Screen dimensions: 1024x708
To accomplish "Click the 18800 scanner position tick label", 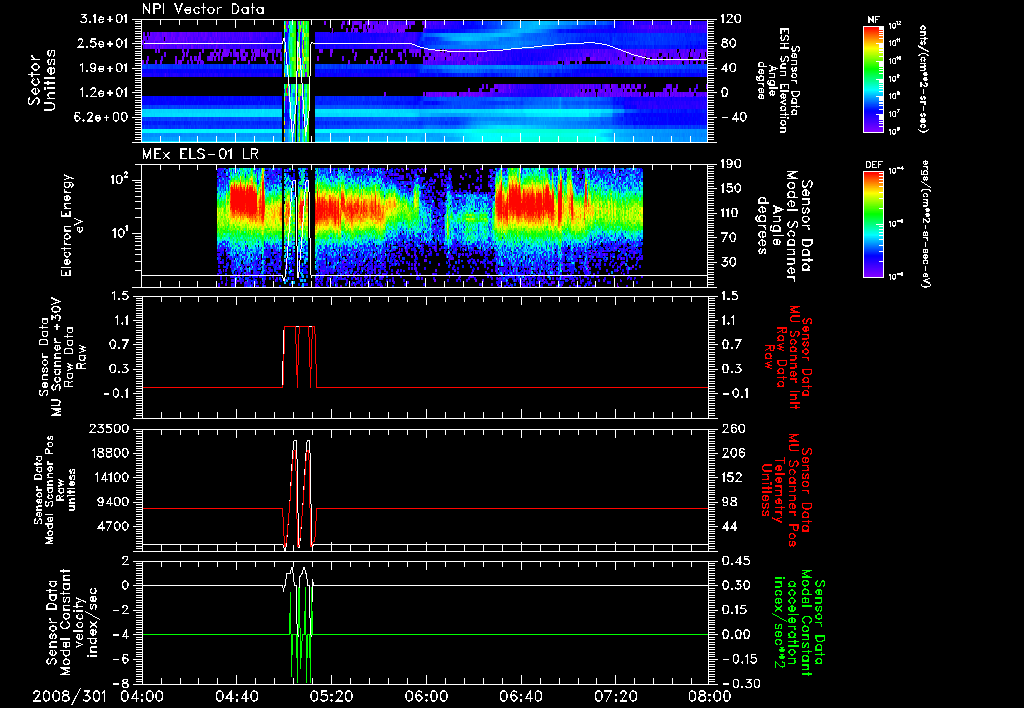I will (110, 453).
